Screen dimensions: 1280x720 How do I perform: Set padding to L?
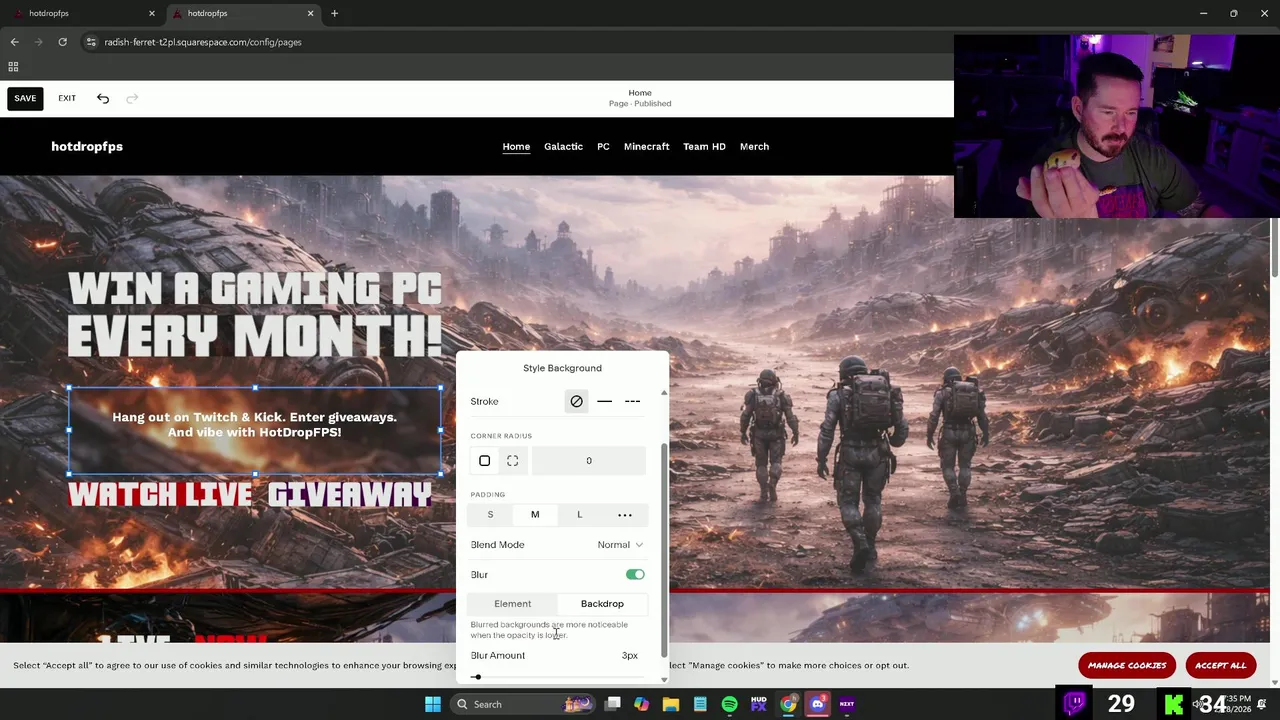pyautogui.click(x=579, y=515)
